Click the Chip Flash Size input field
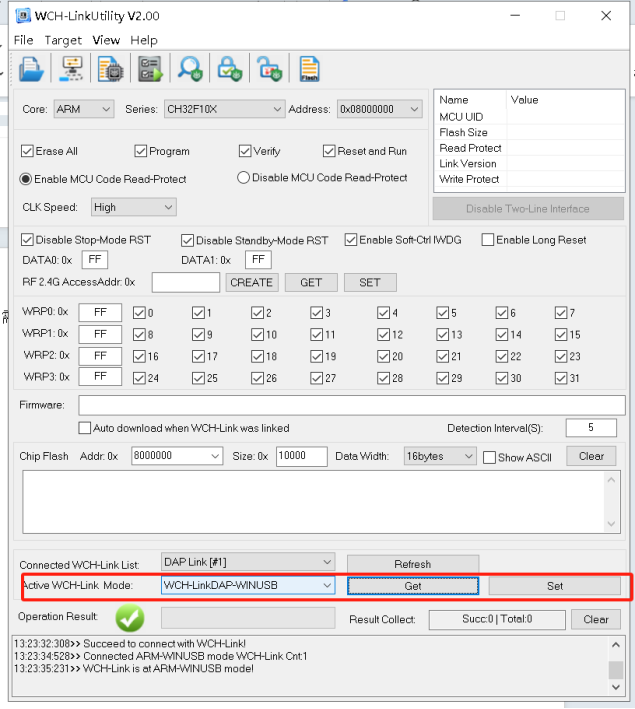The image size is (635, 709). click(x=302, y=456)
